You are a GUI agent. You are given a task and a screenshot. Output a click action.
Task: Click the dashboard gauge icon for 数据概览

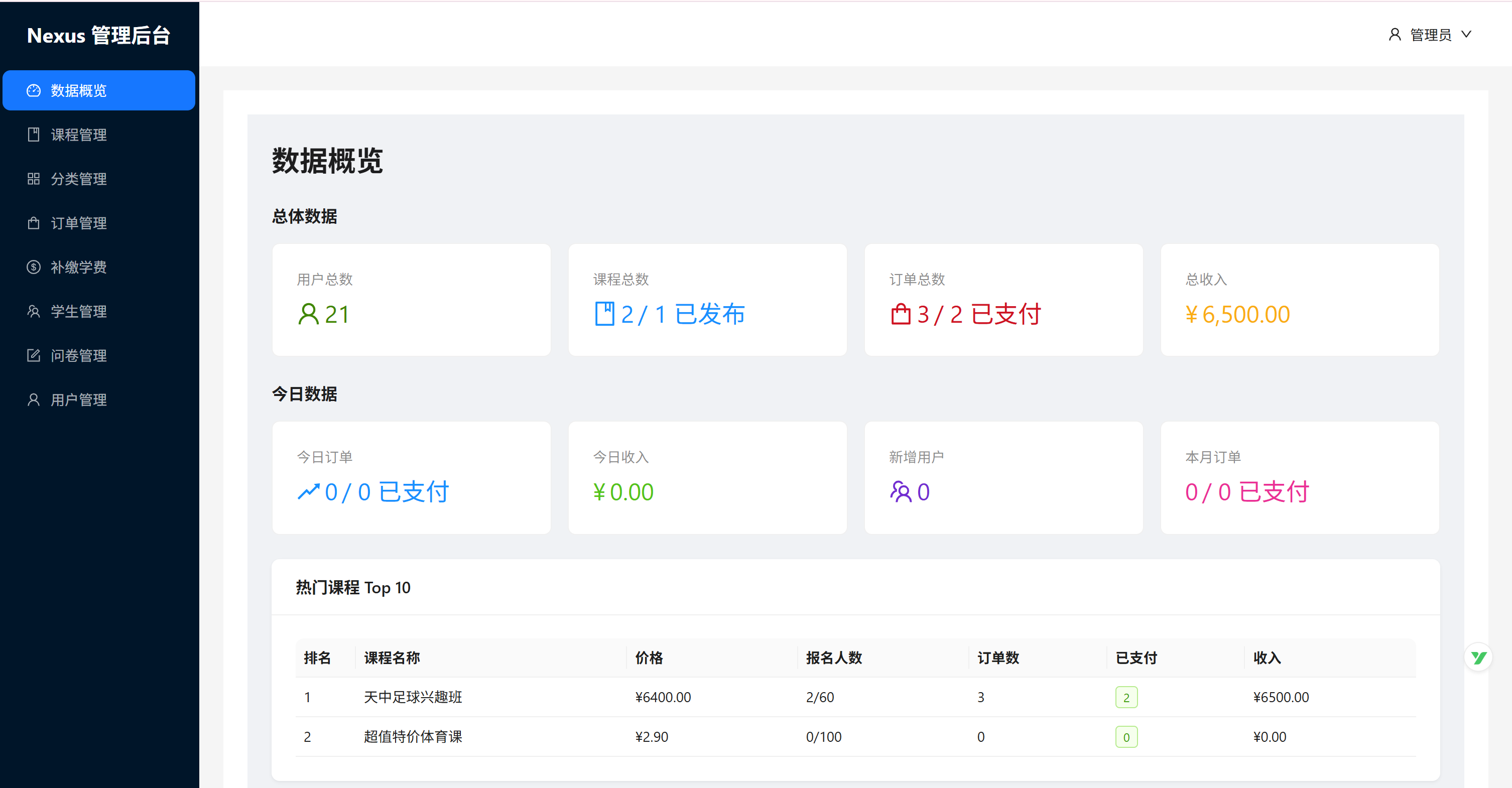click(x=34, y=90)
